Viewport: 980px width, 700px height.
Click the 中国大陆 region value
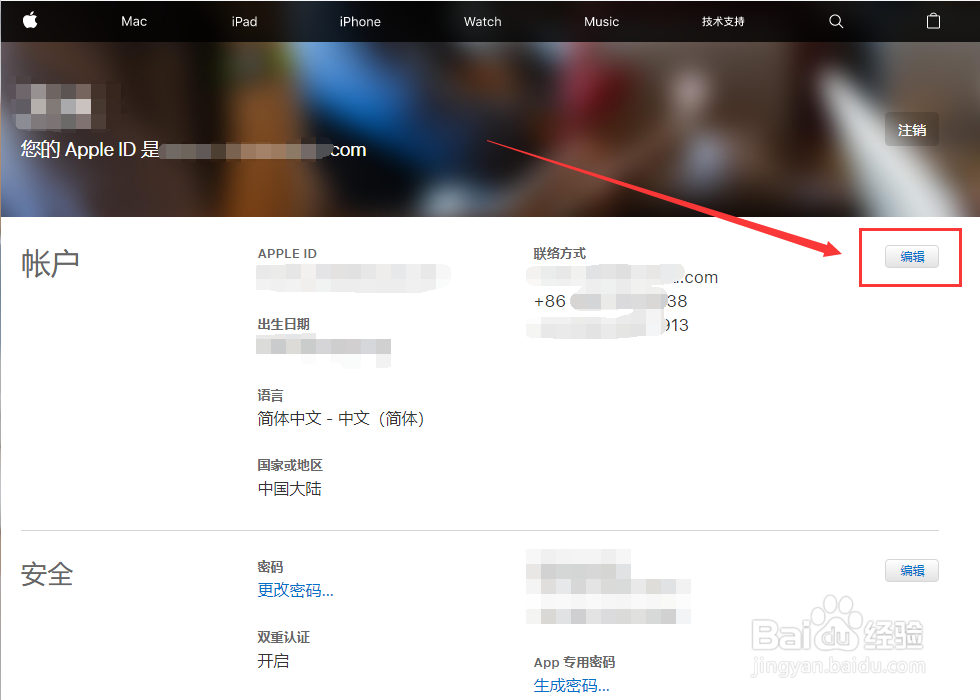pos(289,488)
